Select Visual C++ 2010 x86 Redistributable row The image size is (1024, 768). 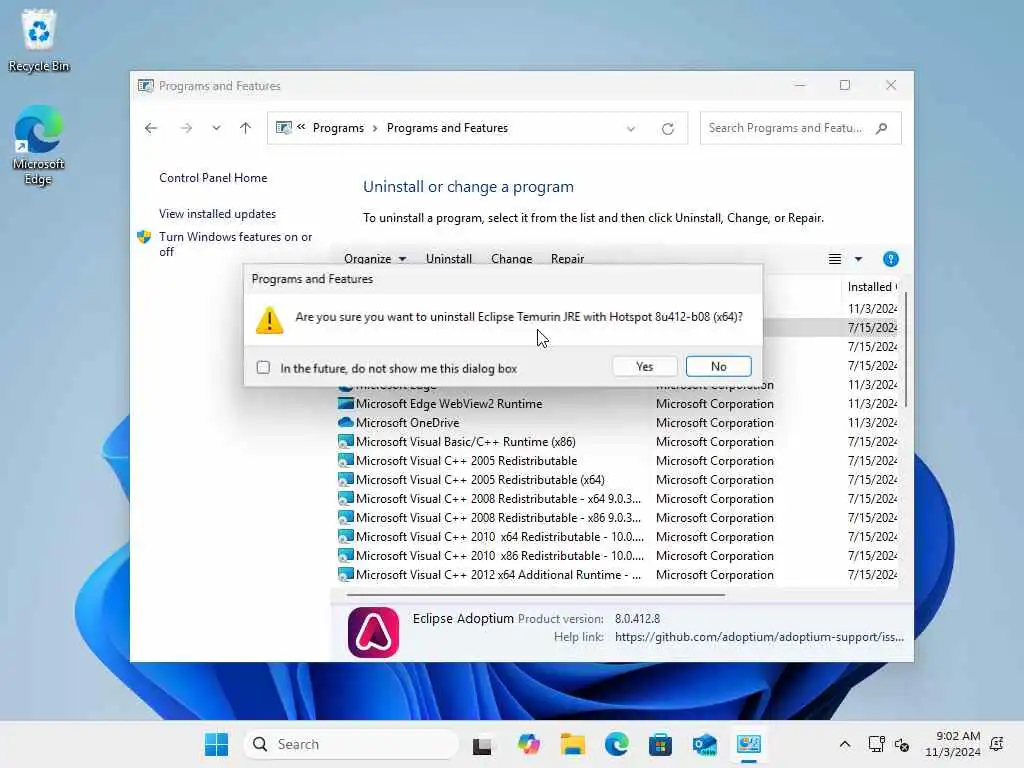pyautogui.click(x=617, y=555)
